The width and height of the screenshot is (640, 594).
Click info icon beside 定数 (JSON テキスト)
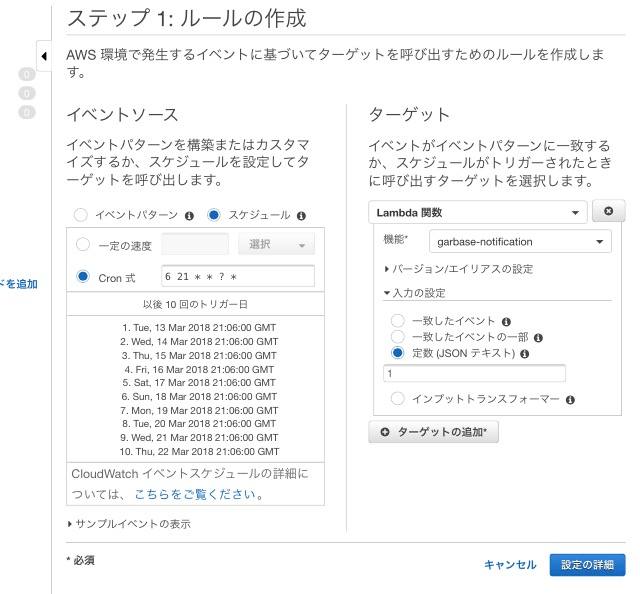point(525,353)
